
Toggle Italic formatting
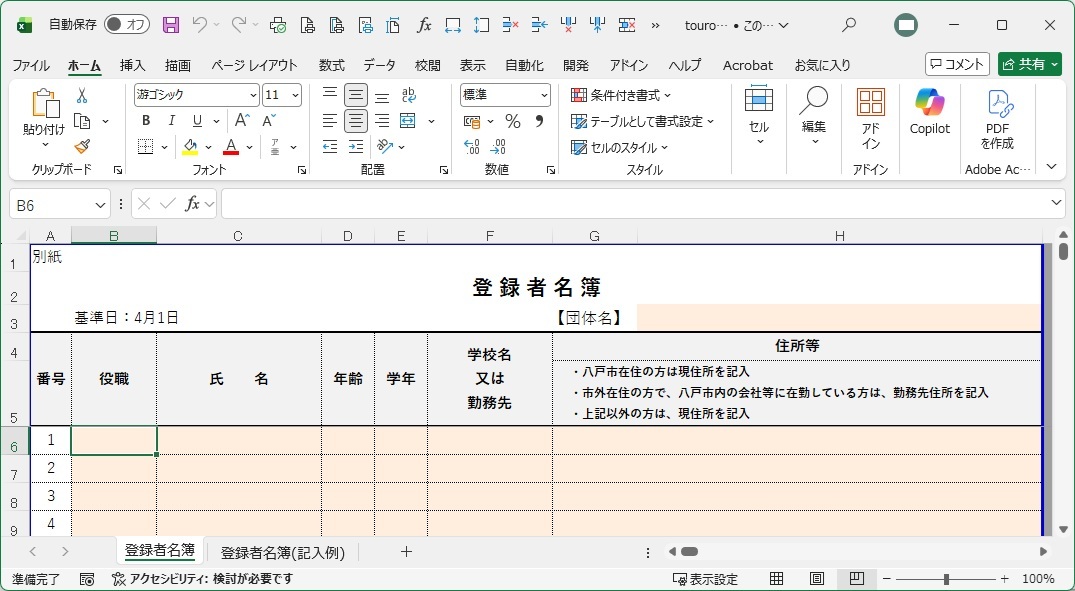pyautogui.click(x=172, y=121)
